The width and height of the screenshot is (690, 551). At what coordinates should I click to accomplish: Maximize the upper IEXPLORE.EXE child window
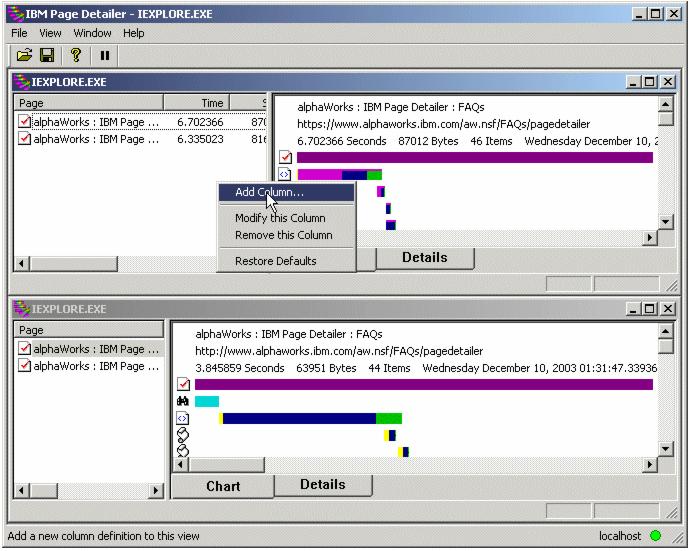click(650, 82)
